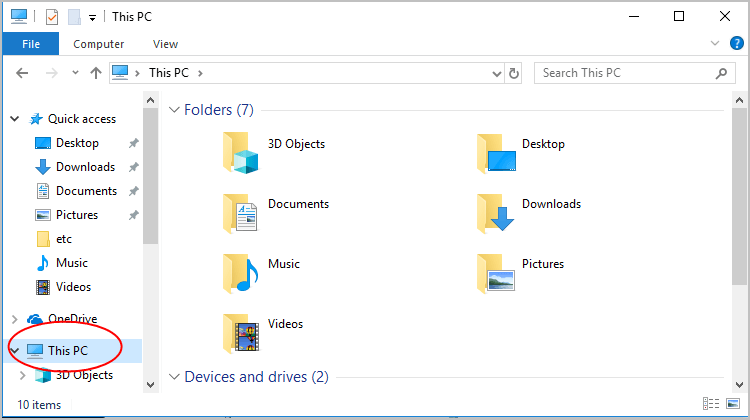Image resolution: width=750 pixels, height=420 pixels.
Task: Select Downloads under Quick access
Action: (85, 167)
